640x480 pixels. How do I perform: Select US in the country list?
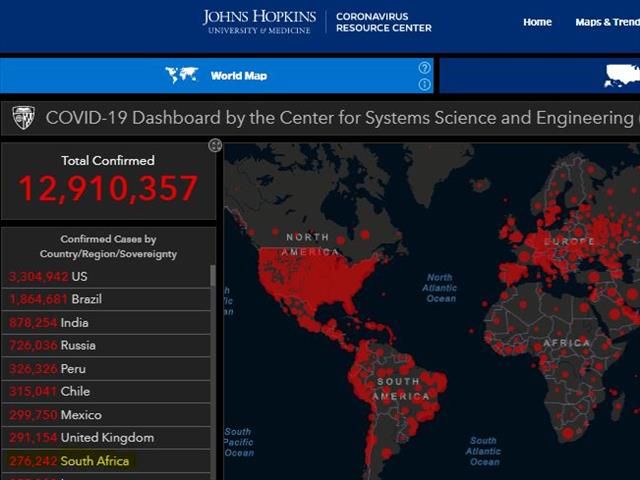pos(106,276)
